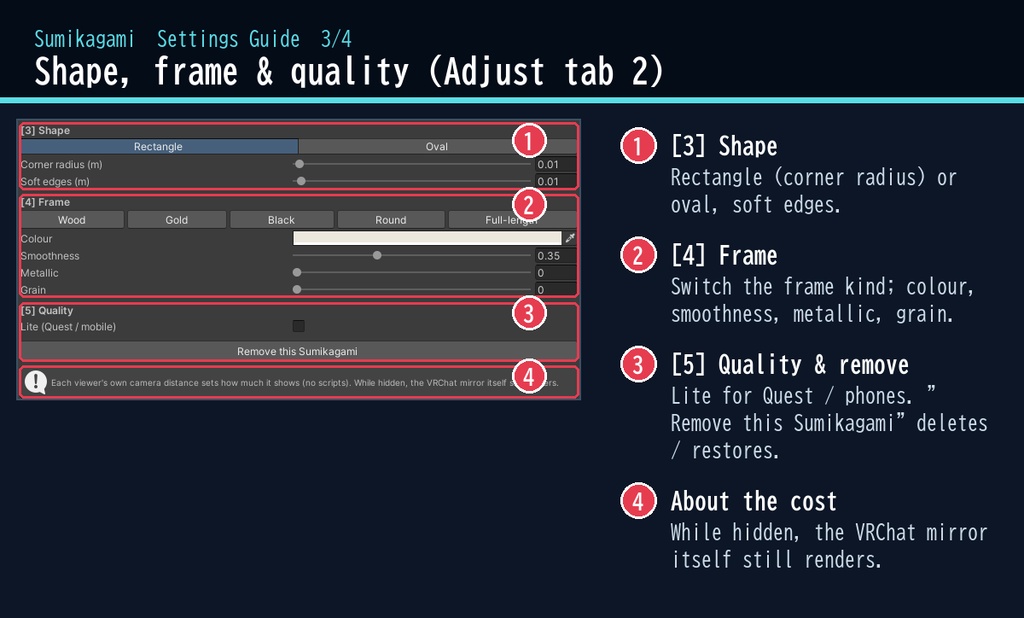The width and height of the screenshot is (1024, 618).
Task: Click the "Grain" property label
Action: (x=33, y=290)
